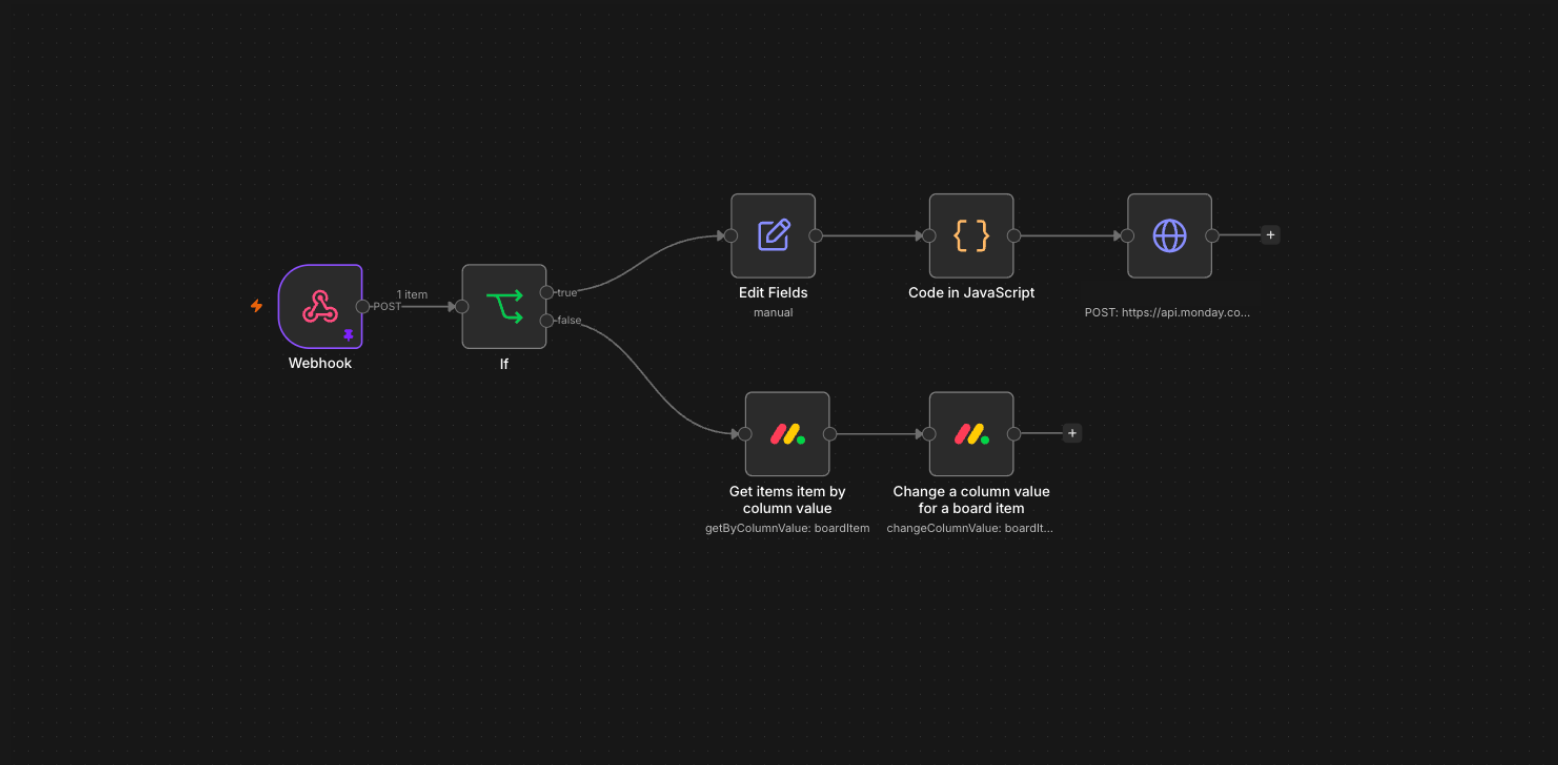Click the "POST" label beside Webhook
Viewport: 1558px width, 765px height.
387,306
